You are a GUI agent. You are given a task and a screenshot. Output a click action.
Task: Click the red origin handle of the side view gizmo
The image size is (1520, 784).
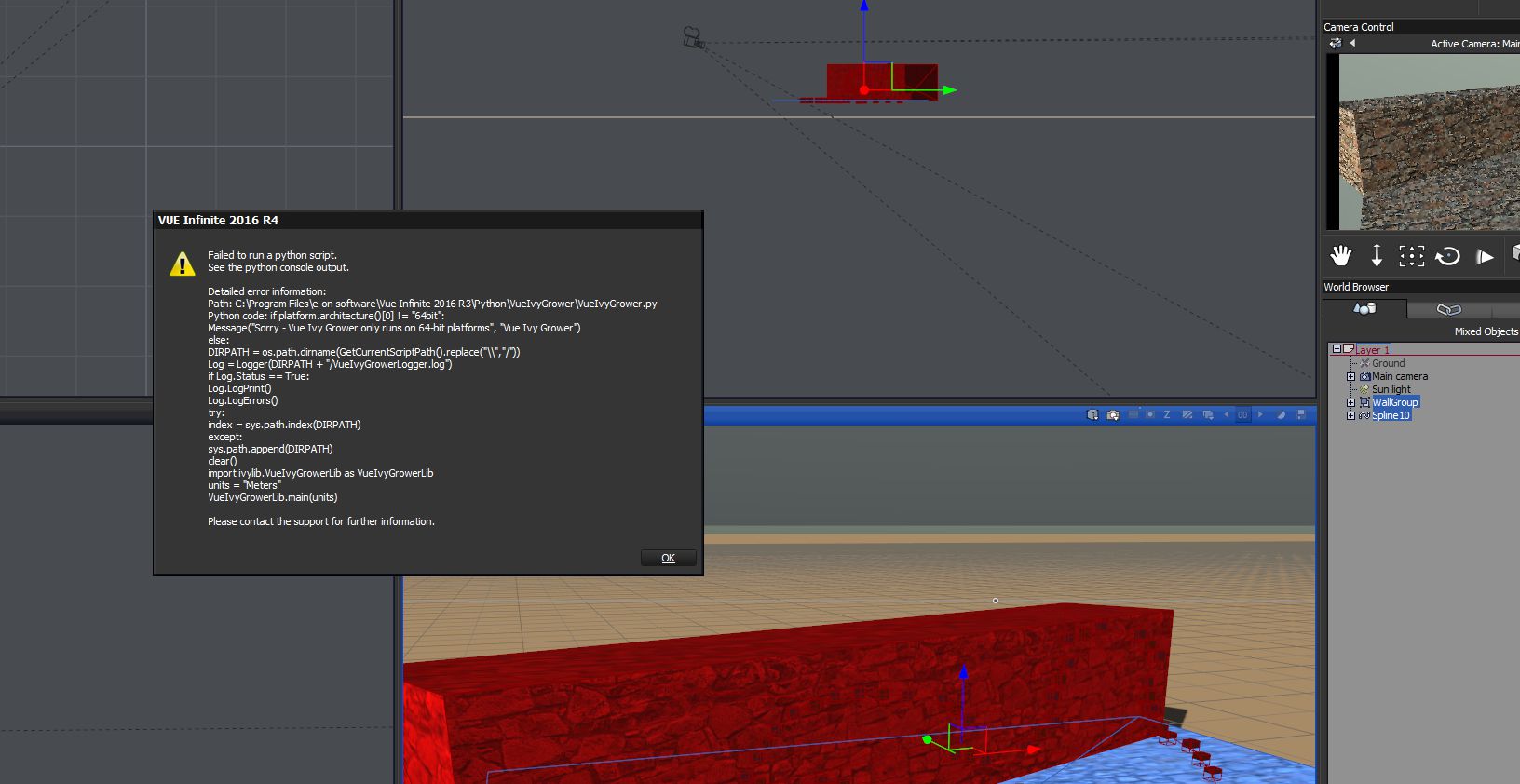tap(864, 90)
